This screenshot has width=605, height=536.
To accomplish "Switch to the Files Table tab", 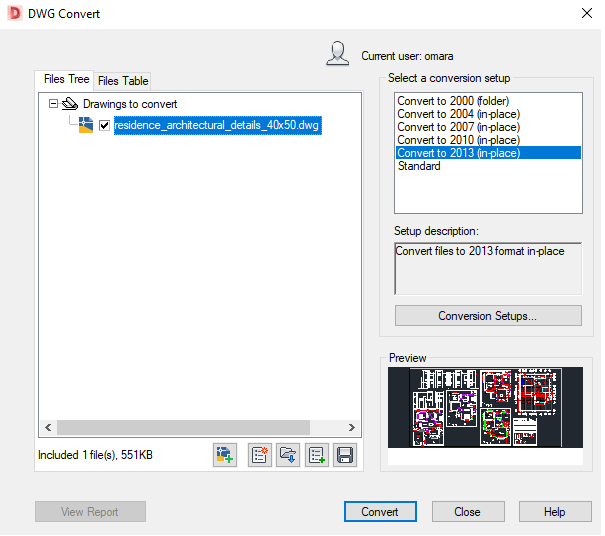I will 123,81.
